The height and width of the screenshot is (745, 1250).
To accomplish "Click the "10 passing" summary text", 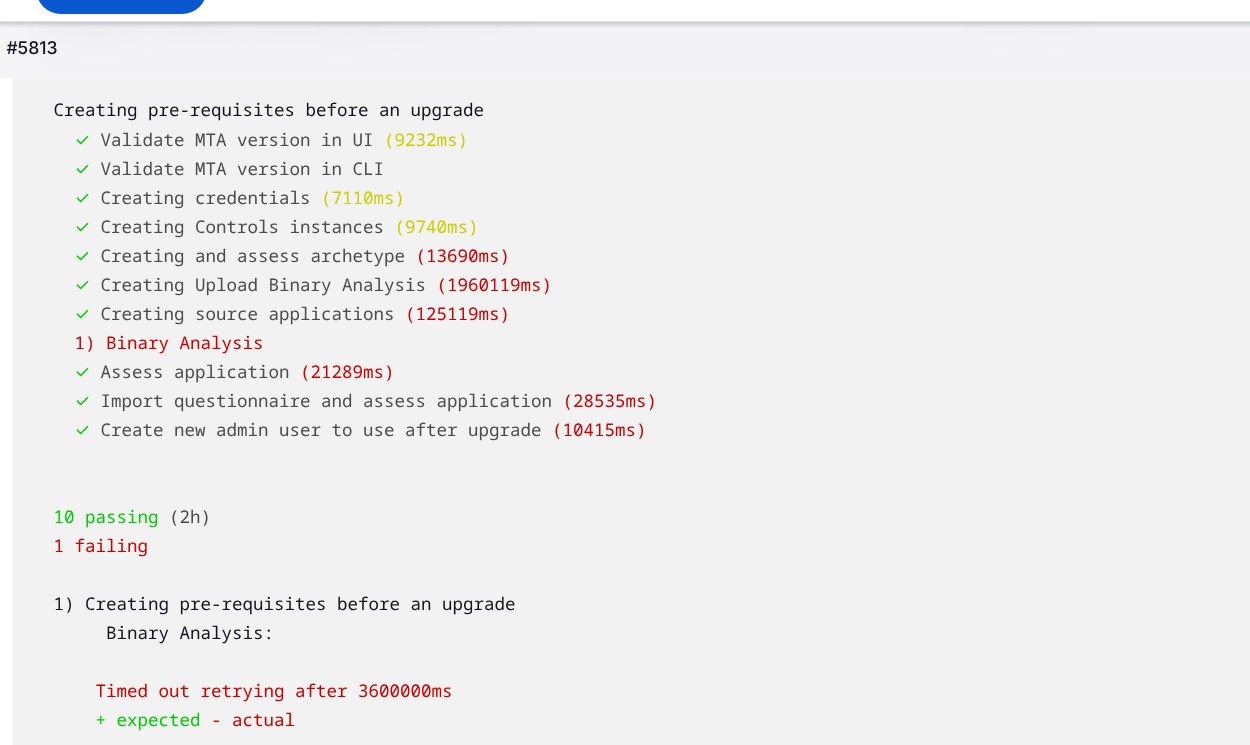I will 106,517.
